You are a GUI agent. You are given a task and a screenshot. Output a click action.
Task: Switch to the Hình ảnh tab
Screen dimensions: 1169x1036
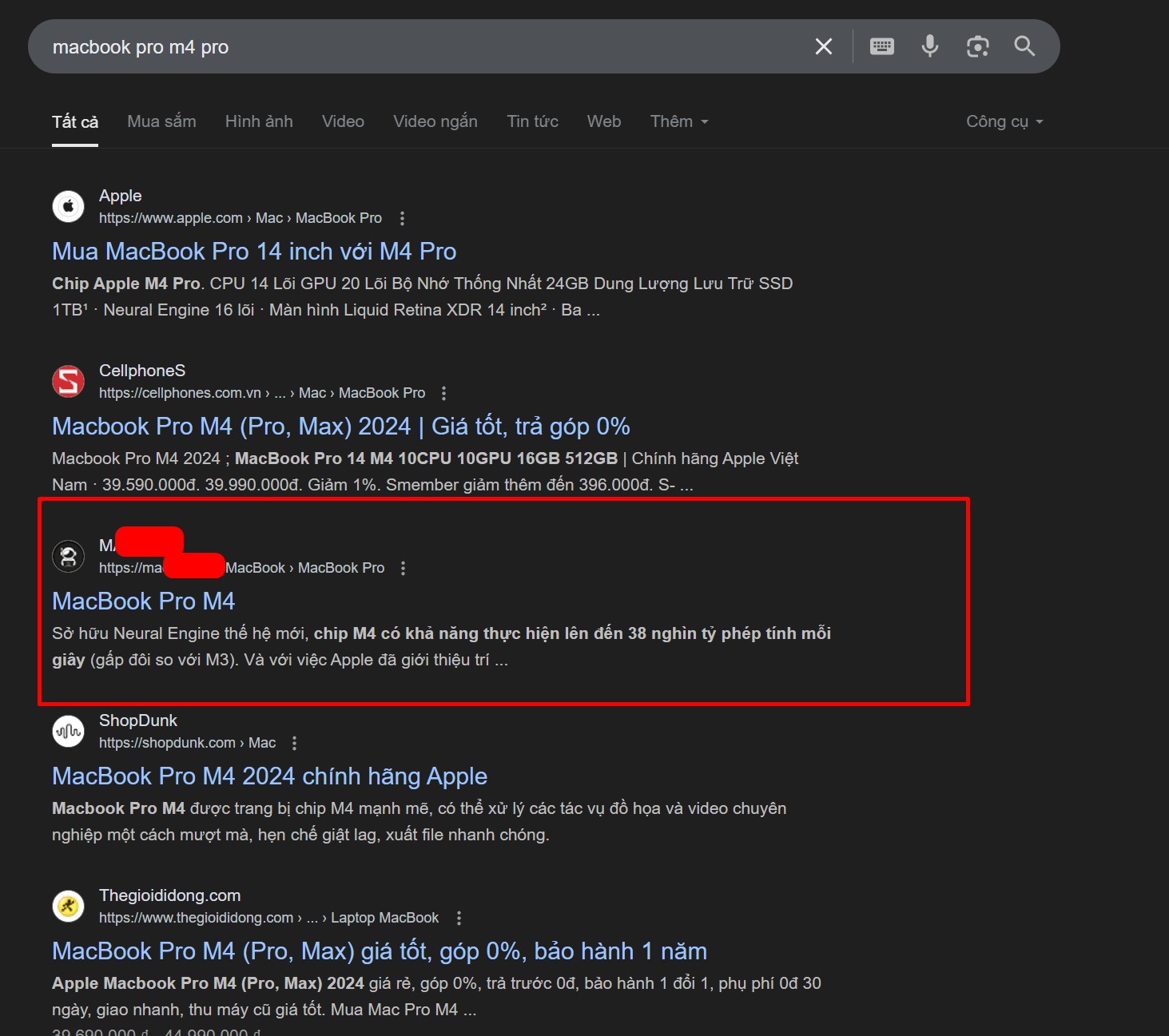pyautogui.click(x=259, y=121)
